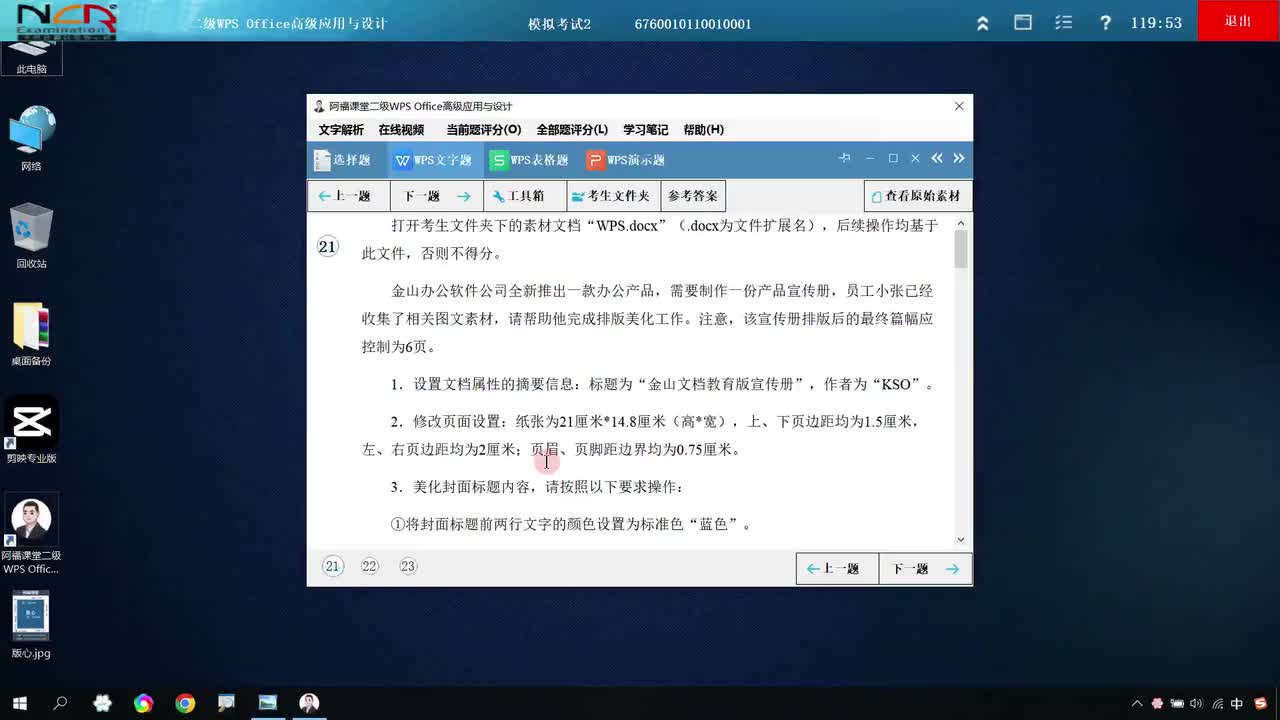Close the 阿福课堂 window
The height and width of the screenshot is (720, 1280).
click(x=959, y=106)
